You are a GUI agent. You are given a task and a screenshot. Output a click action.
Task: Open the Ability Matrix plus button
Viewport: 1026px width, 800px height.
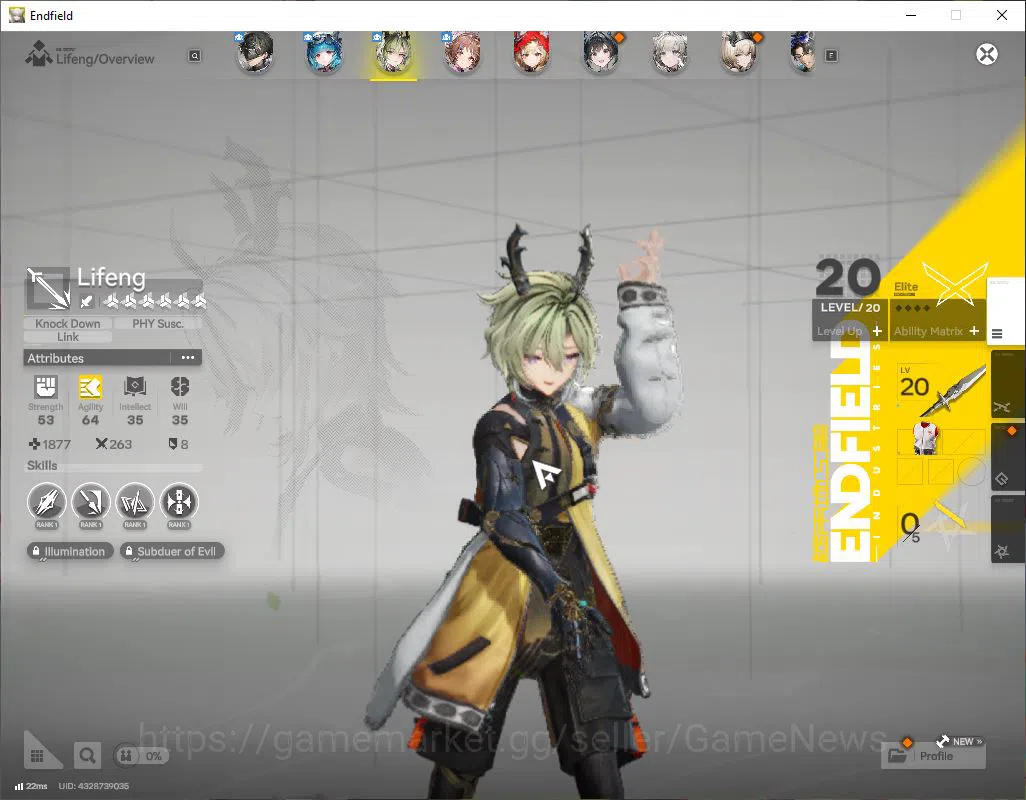pos(974,331)
